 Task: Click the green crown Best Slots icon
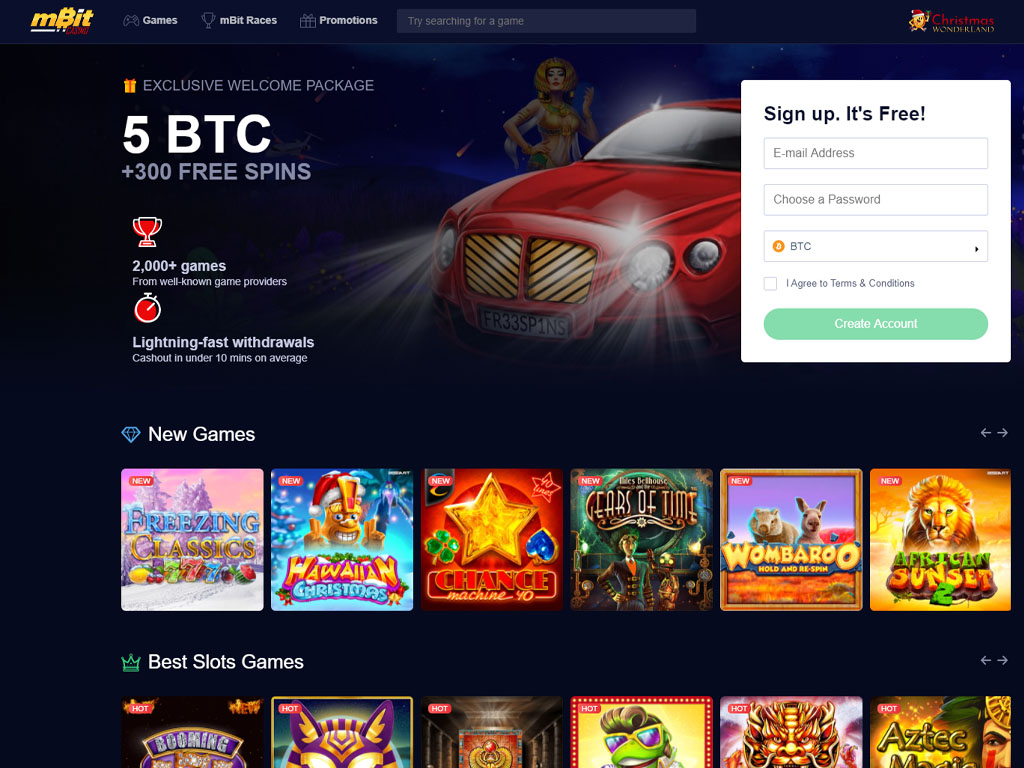tap(131, 662)
